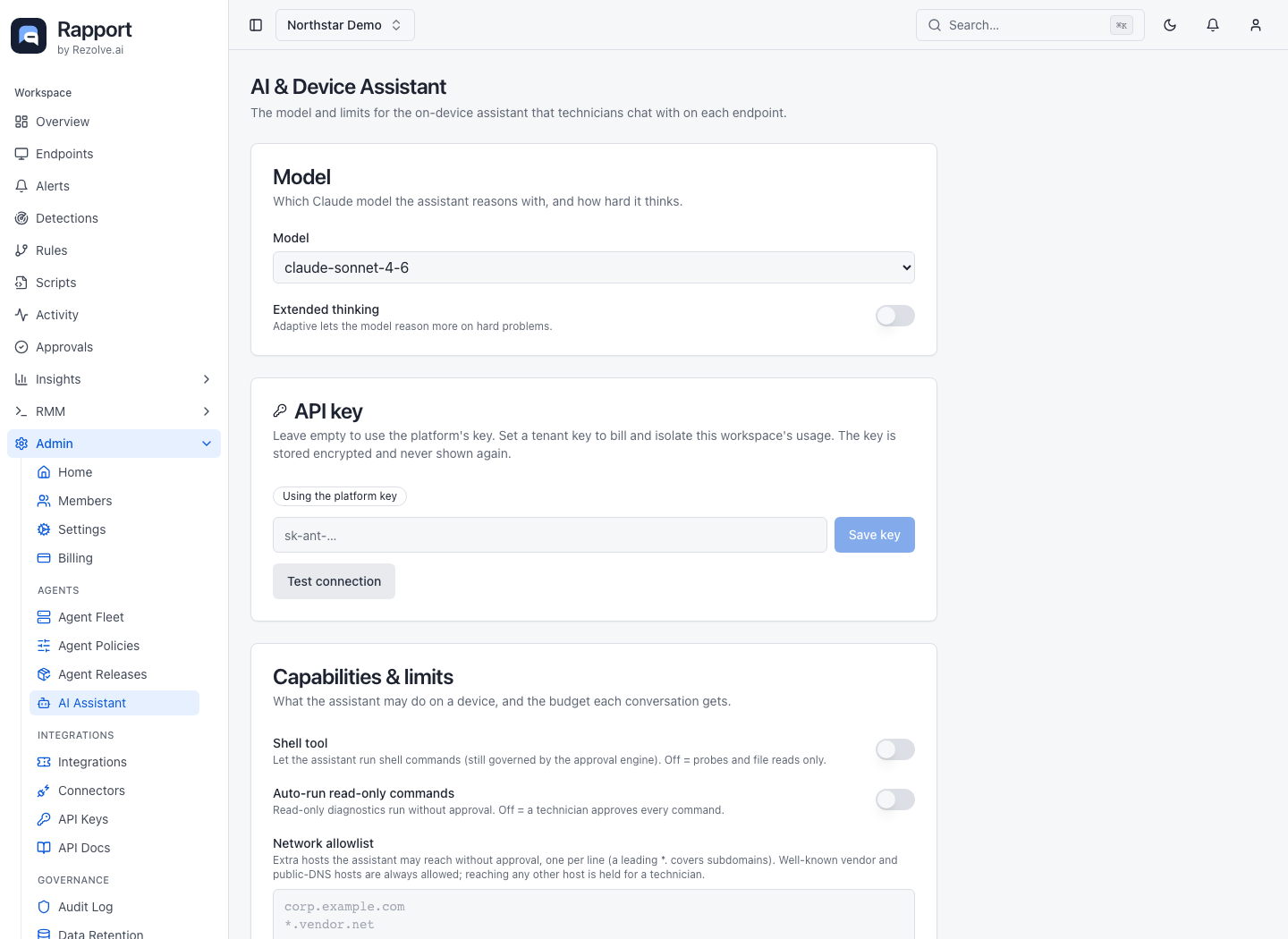This screenshot has width=1288, height=939.
Task: Open Admin Home house icon
Action: [x=44, y=472]
